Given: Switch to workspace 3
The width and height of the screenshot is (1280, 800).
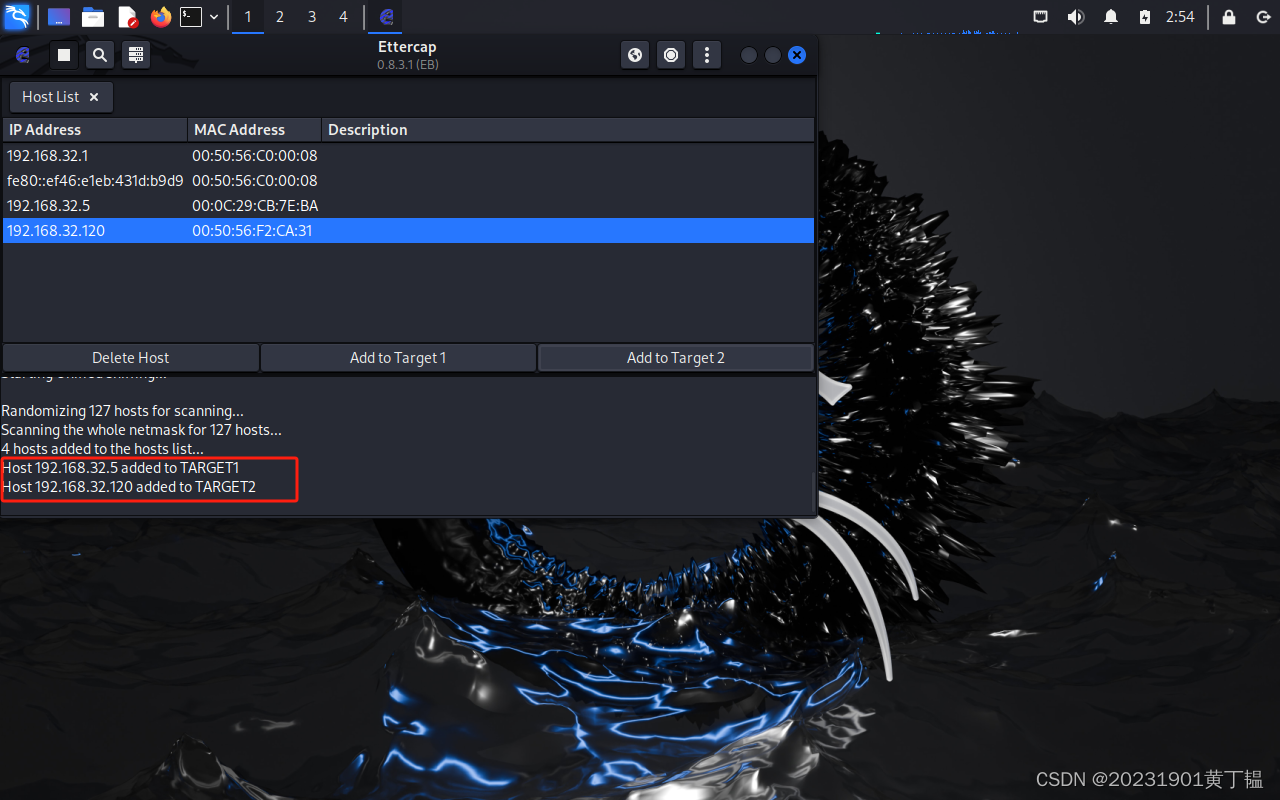Looking at the screenshot, I should point(312,17).
